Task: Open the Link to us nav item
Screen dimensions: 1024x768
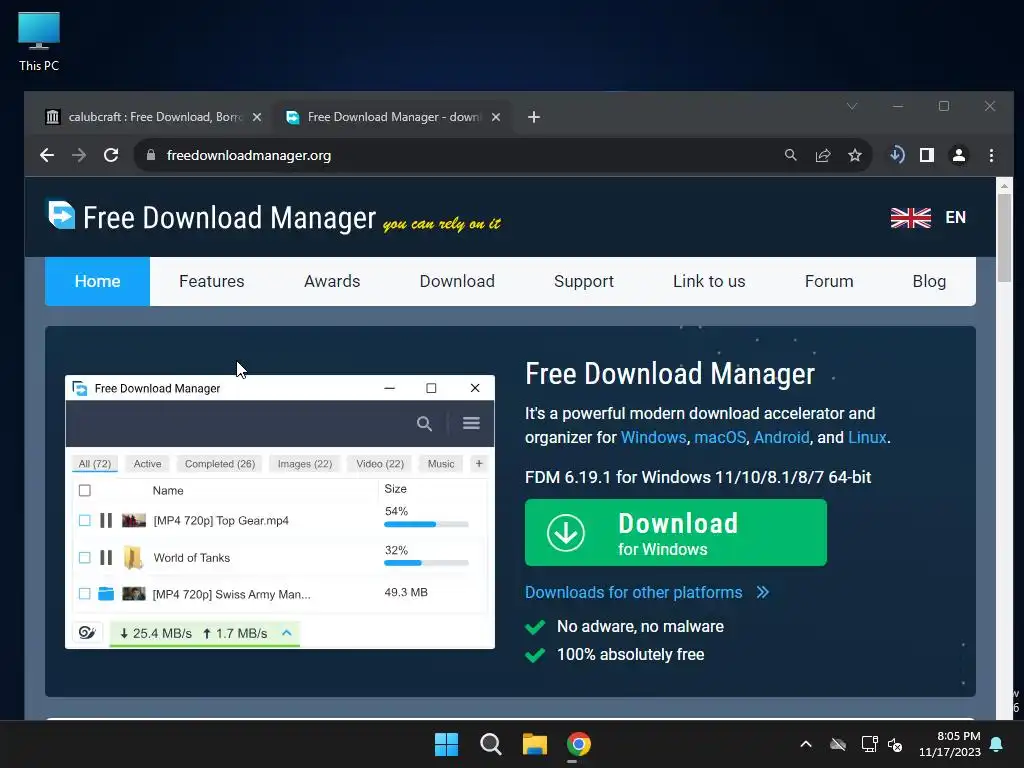Action: (x=709, y=281)
